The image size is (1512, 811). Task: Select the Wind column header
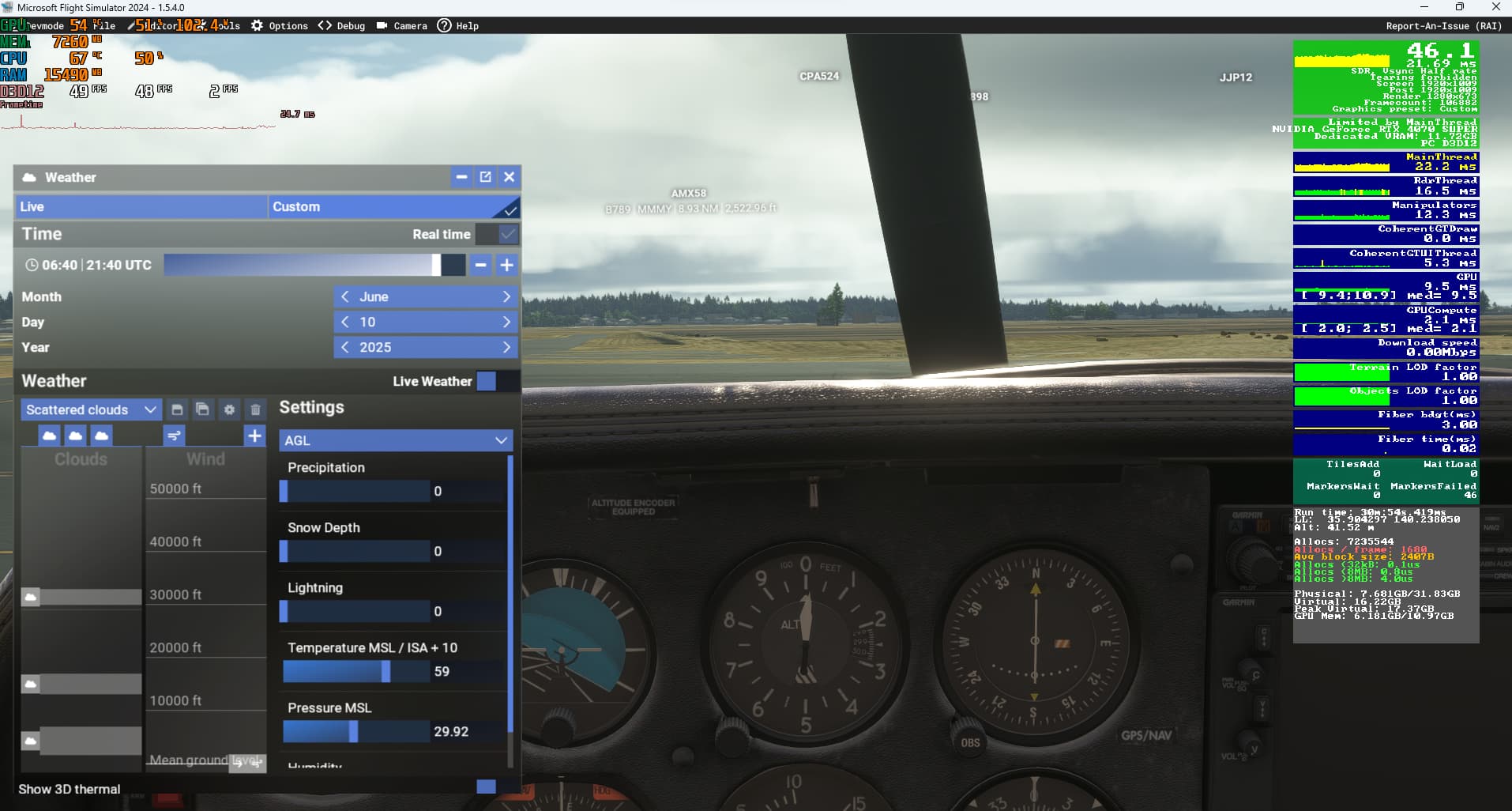[205, 459]
